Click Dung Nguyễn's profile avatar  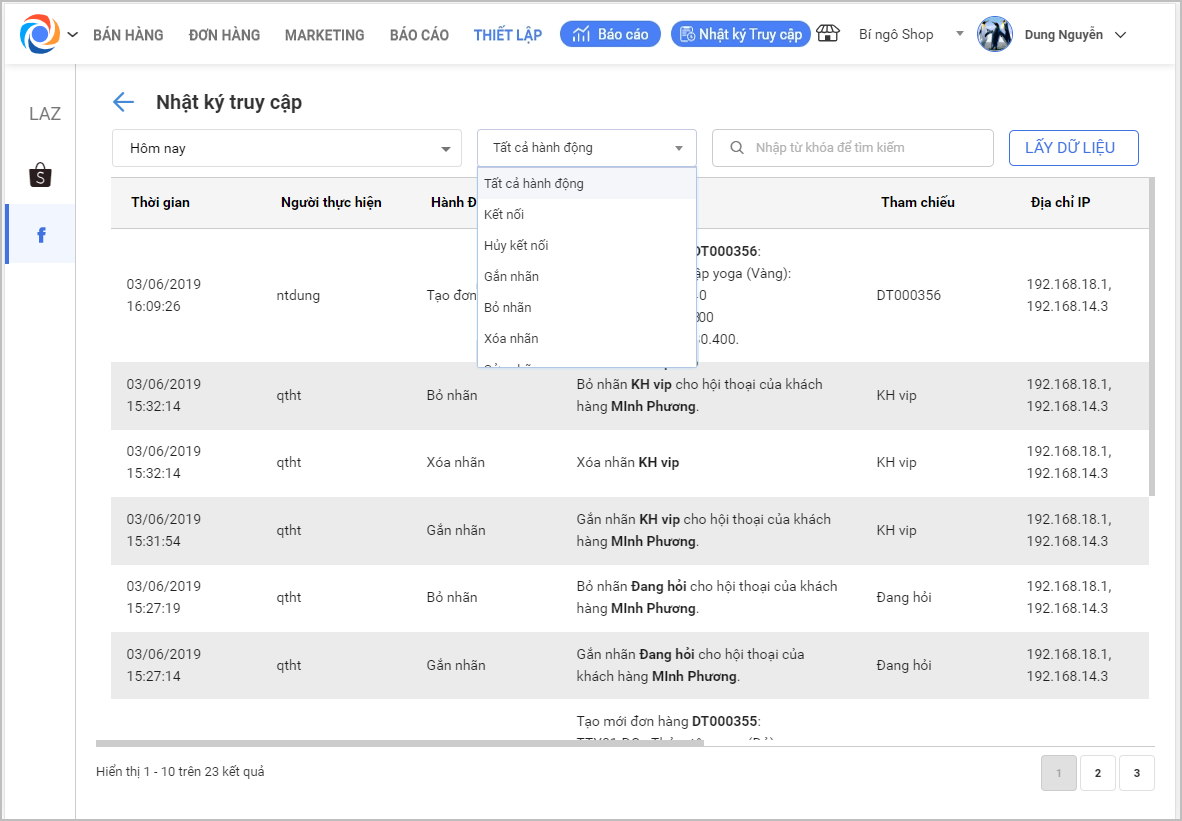pyautogui.click(x=994, y=34)
